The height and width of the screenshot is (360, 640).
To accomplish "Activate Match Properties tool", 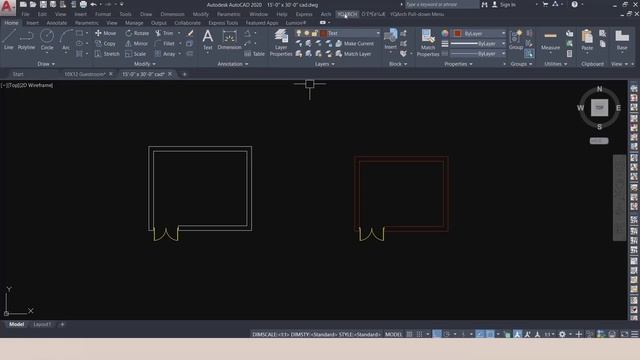I will coord(428,42).
